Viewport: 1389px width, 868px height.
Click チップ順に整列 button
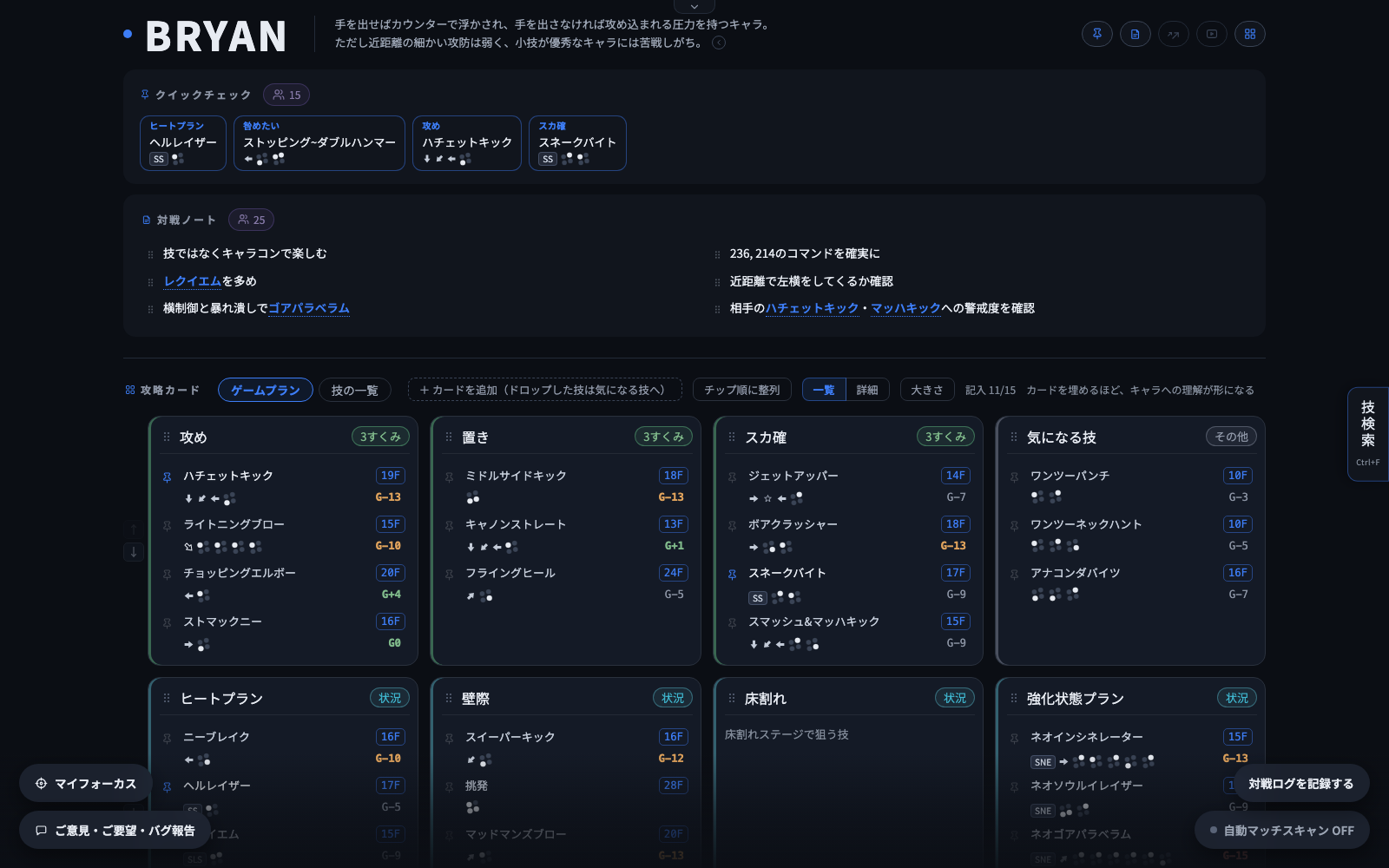tap(742, 390)
